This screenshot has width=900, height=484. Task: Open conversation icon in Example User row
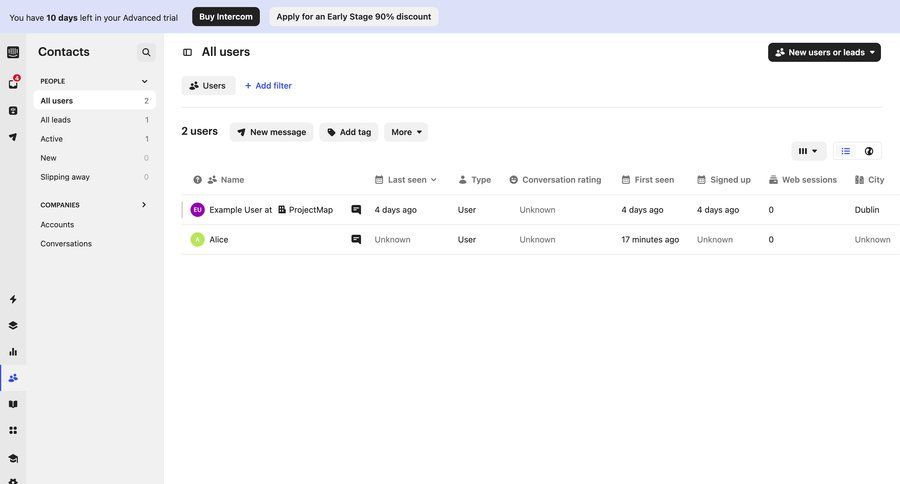pyautogui.click(x=356, y=210)
